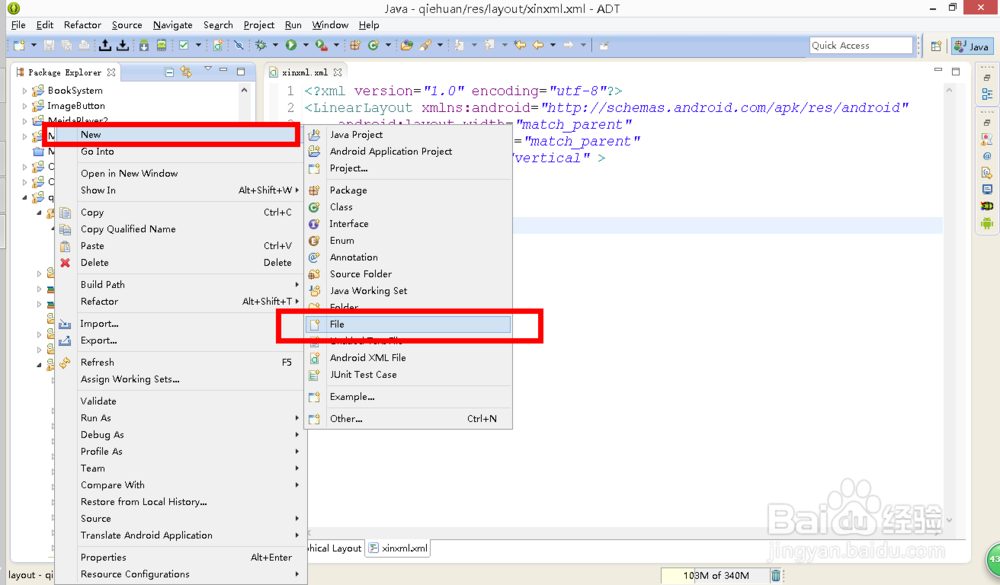
Task: Click the Back navigation arrow in toolbar
Action: (x=538, y=45)
